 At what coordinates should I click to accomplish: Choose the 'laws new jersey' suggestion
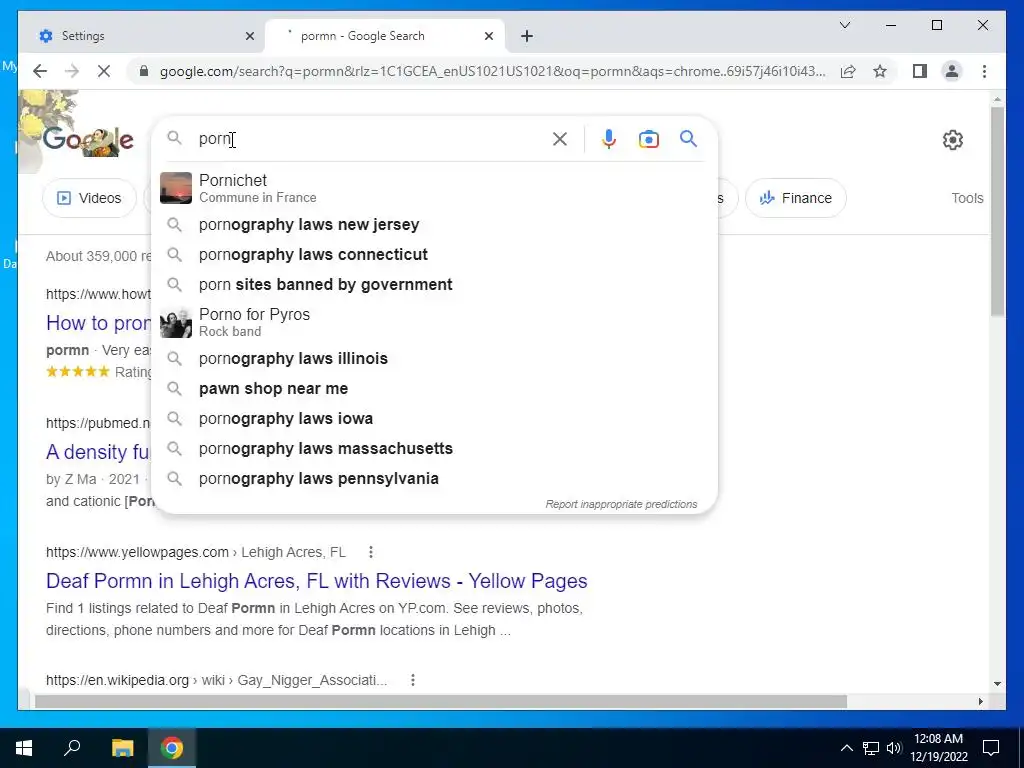point(434,225)
